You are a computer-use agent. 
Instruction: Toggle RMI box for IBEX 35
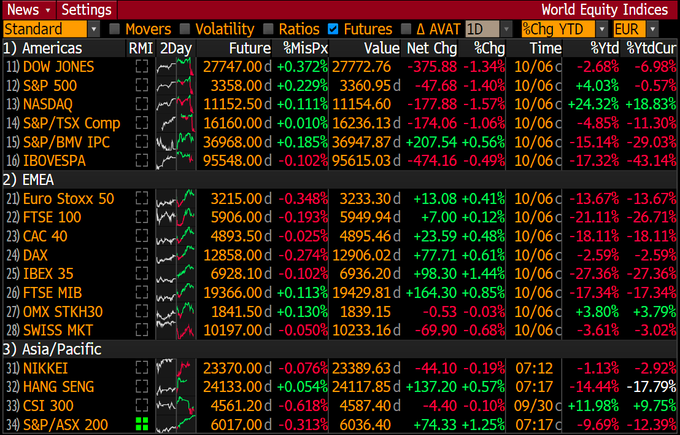click(x=142, y=274)
